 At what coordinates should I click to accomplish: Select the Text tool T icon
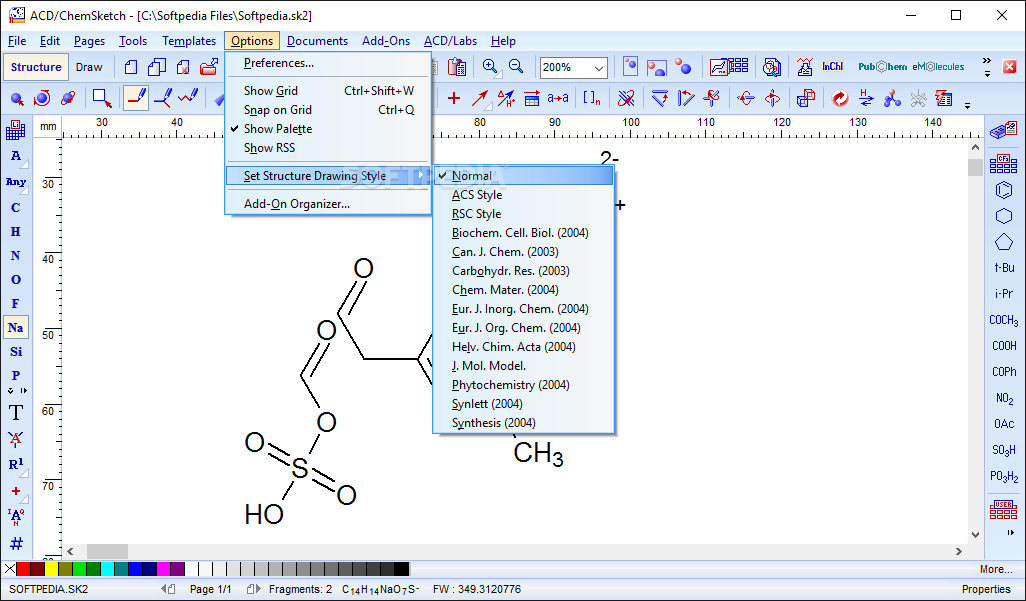tap(16, 412)
